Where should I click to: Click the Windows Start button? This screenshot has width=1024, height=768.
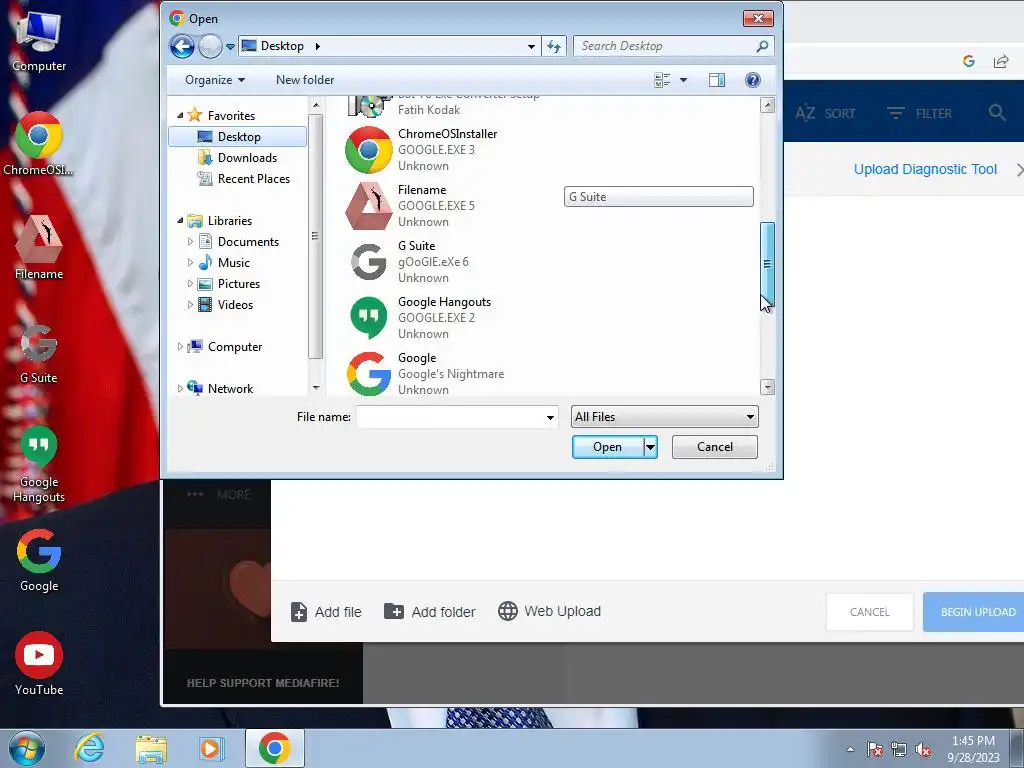[27, 748]
